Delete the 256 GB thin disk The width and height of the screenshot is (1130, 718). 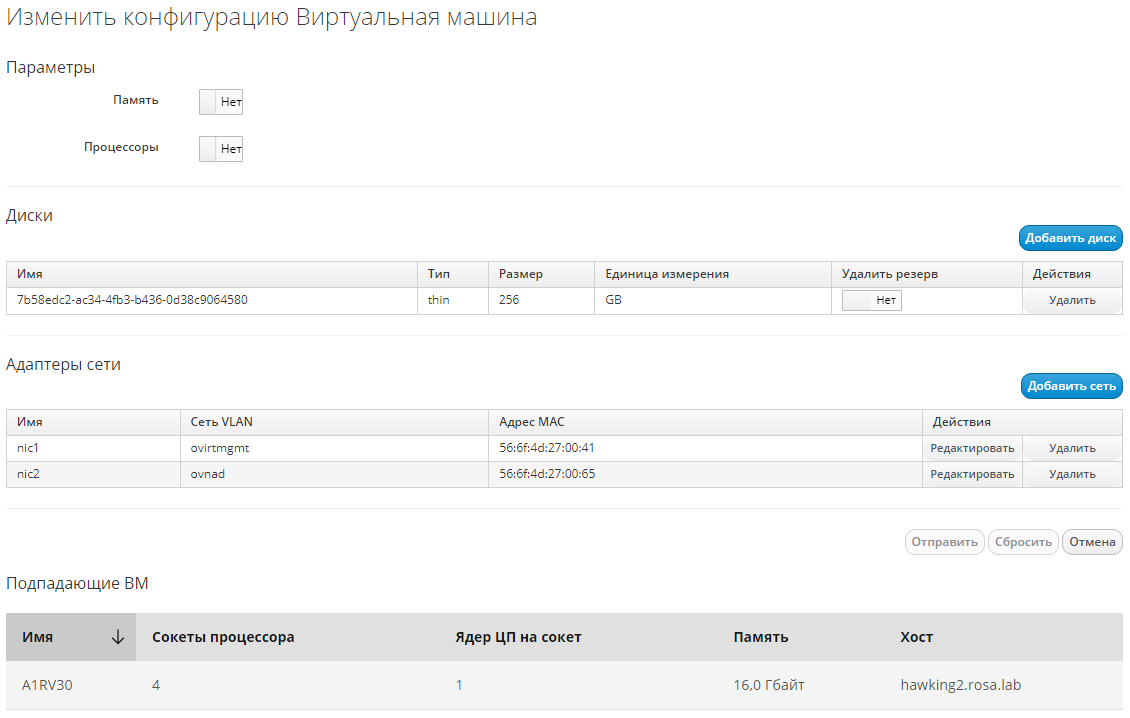coord(1071,301)
